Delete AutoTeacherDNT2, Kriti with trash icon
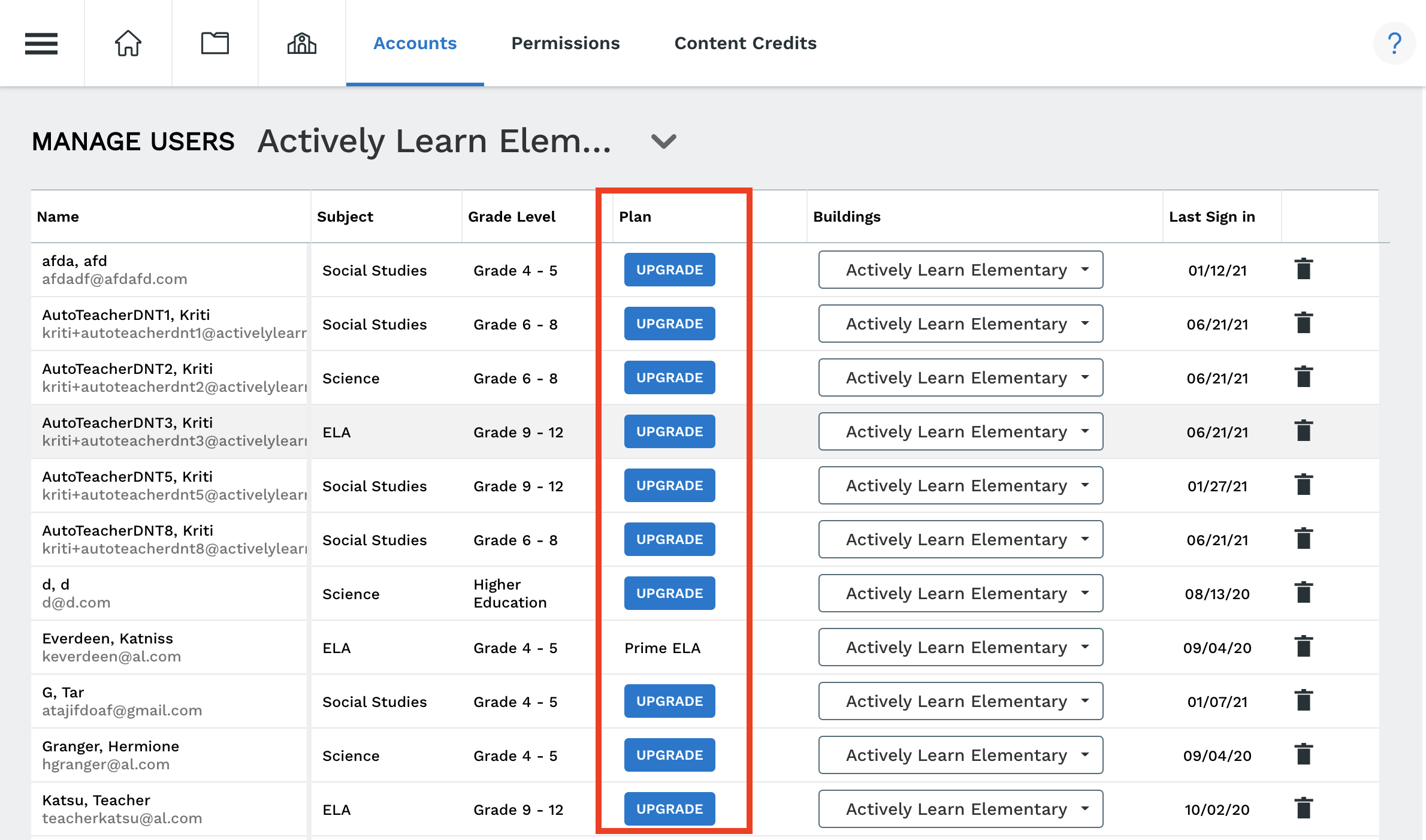1426x840 pixels. click(x=1304, y=377)
